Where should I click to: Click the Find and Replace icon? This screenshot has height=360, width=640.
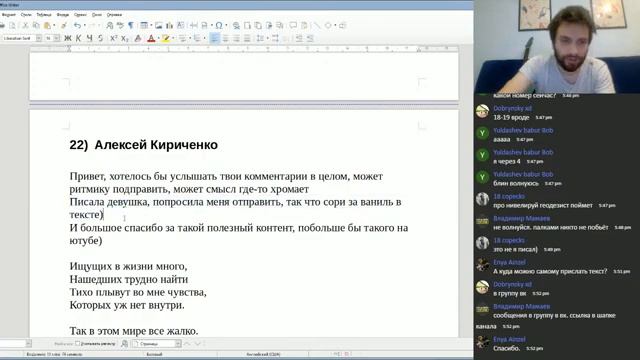109,25
